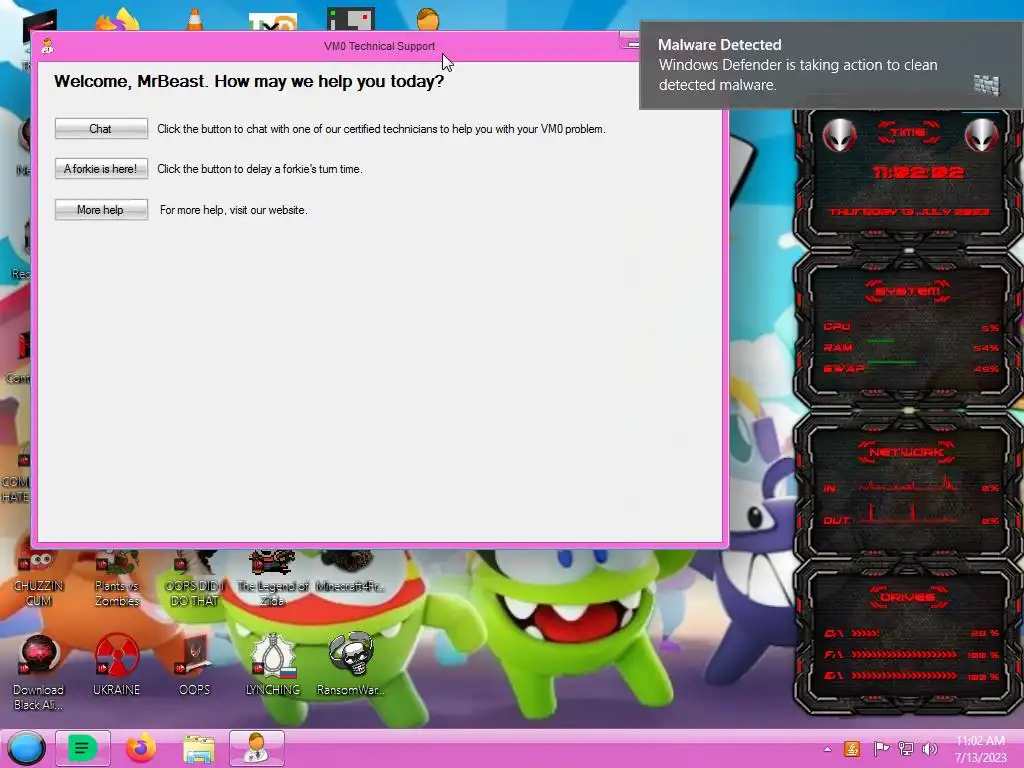Open the RansomWar.. skull desktop shortcut
Image resolution: width=1024 pixels, height=768 pixels.
[x=351, y=665]
